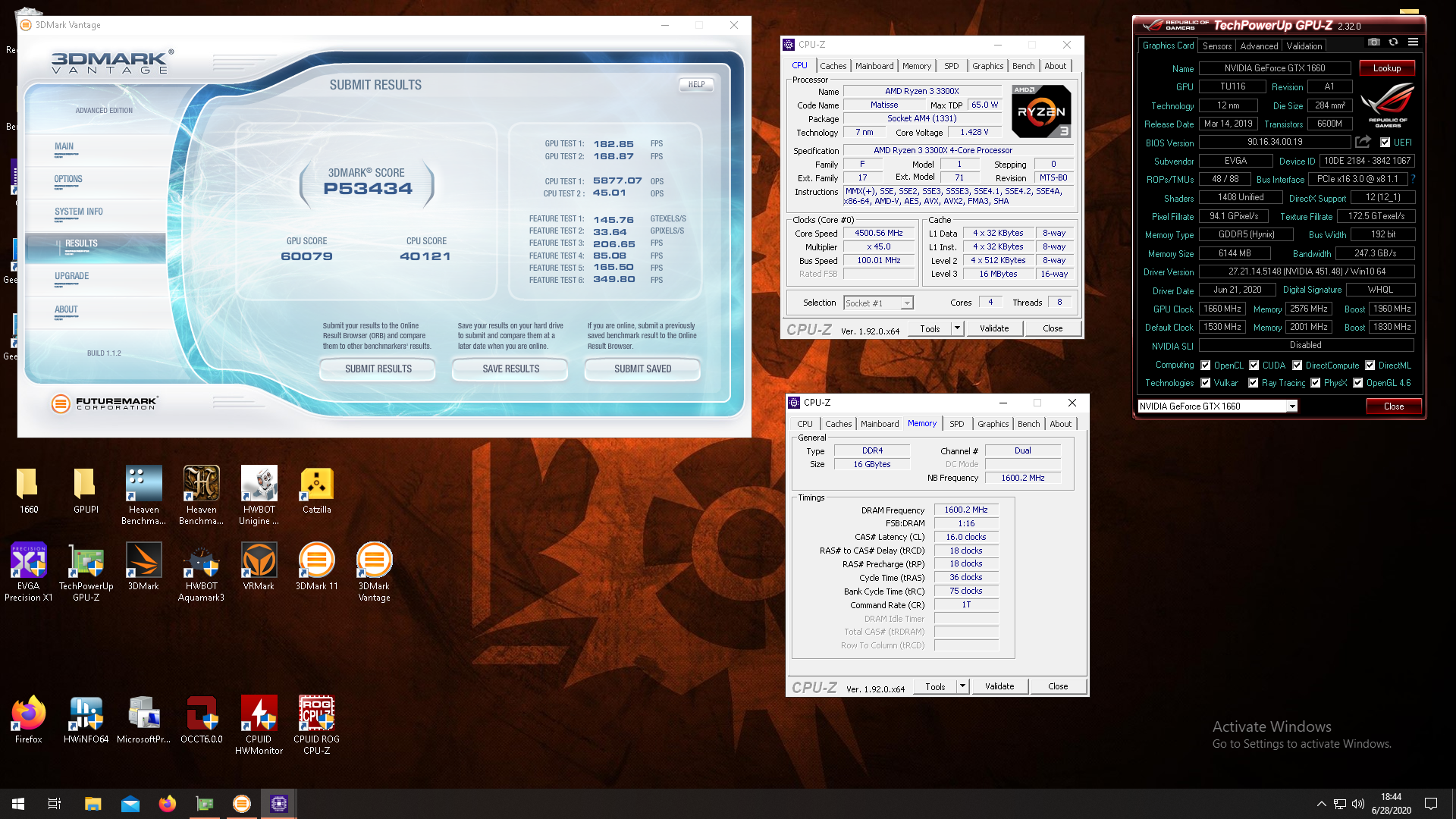The image size is (1456, 819).
Task: Open File Explorer from taskbar
Action: point(93,804)
